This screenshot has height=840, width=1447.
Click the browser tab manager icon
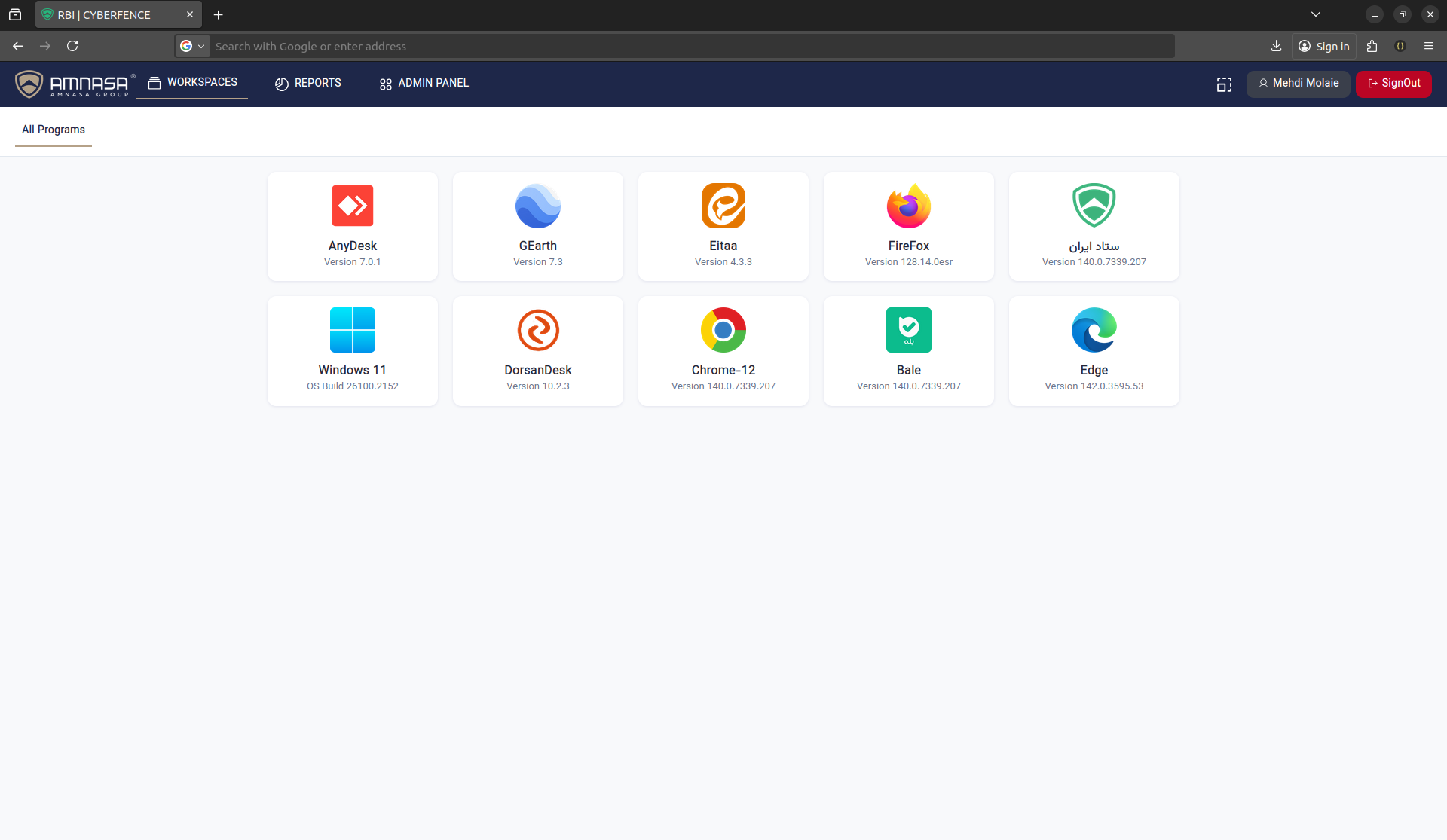[15, 14]
